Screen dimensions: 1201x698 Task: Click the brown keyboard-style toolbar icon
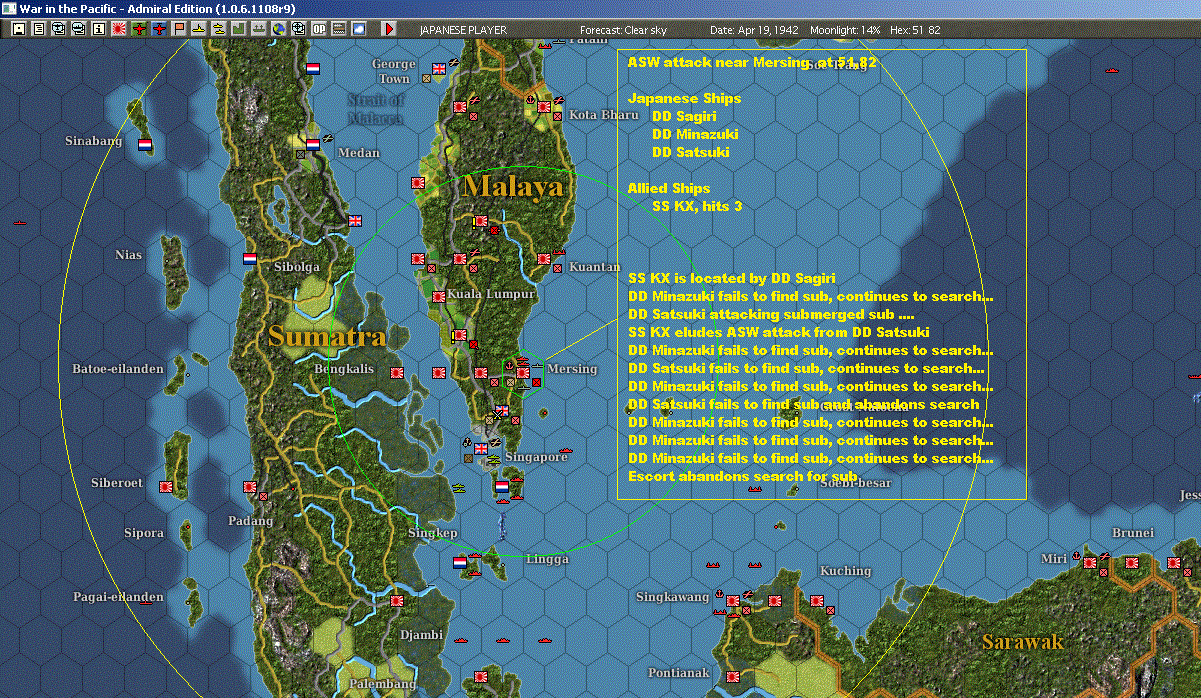[x=339, y=29]
